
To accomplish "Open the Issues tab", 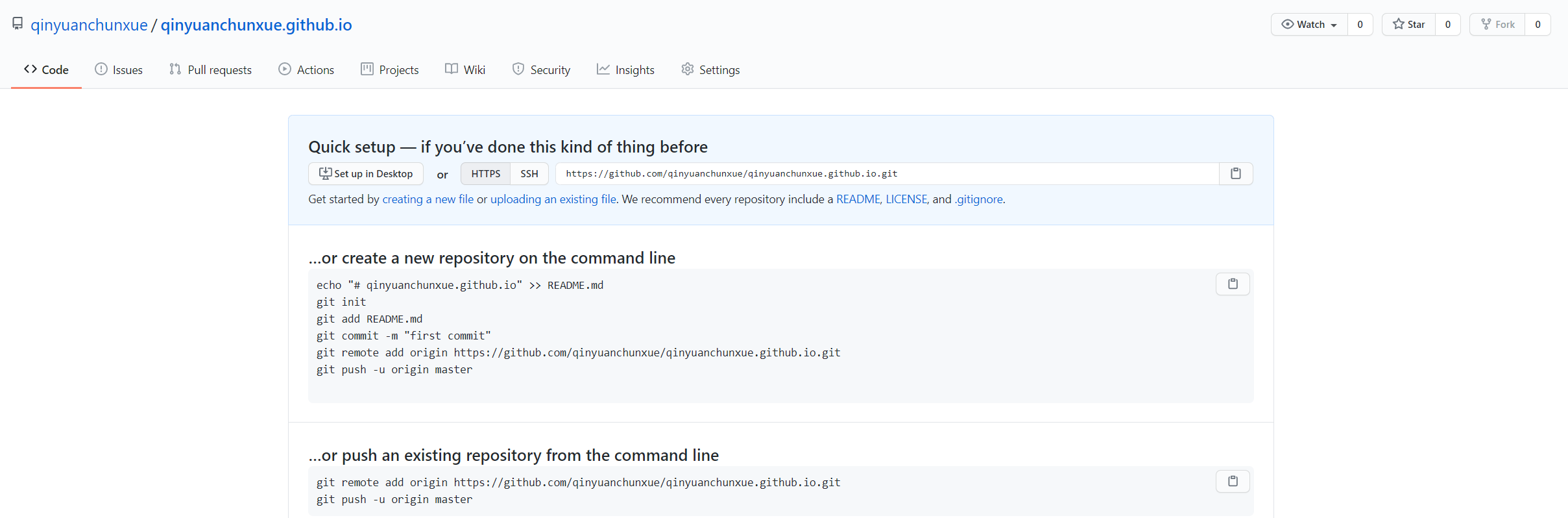I will tap(119, 69).
